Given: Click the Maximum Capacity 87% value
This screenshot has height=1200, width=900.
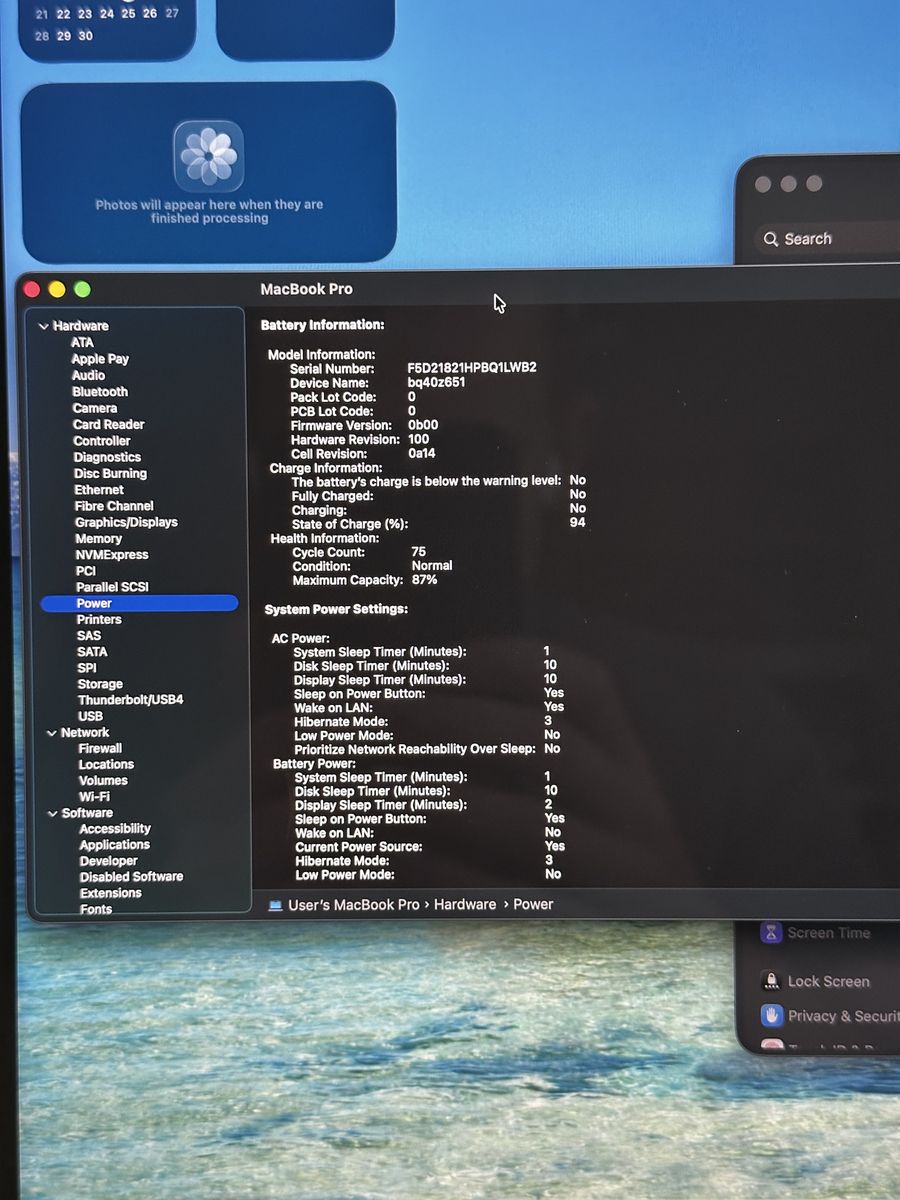Looking at the screenshot, I should point(424,580).
